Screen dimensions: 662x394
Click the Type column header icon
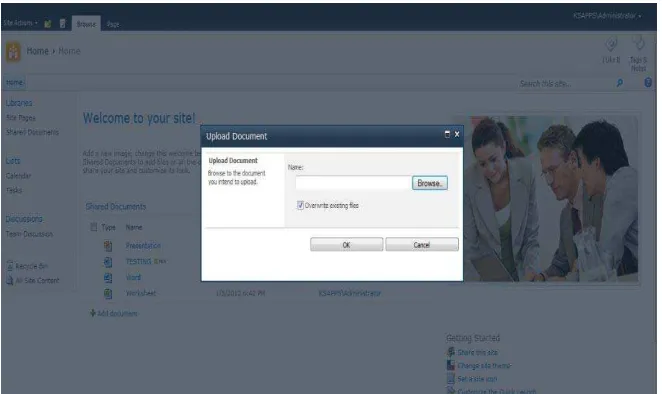[x=94, y=227]
